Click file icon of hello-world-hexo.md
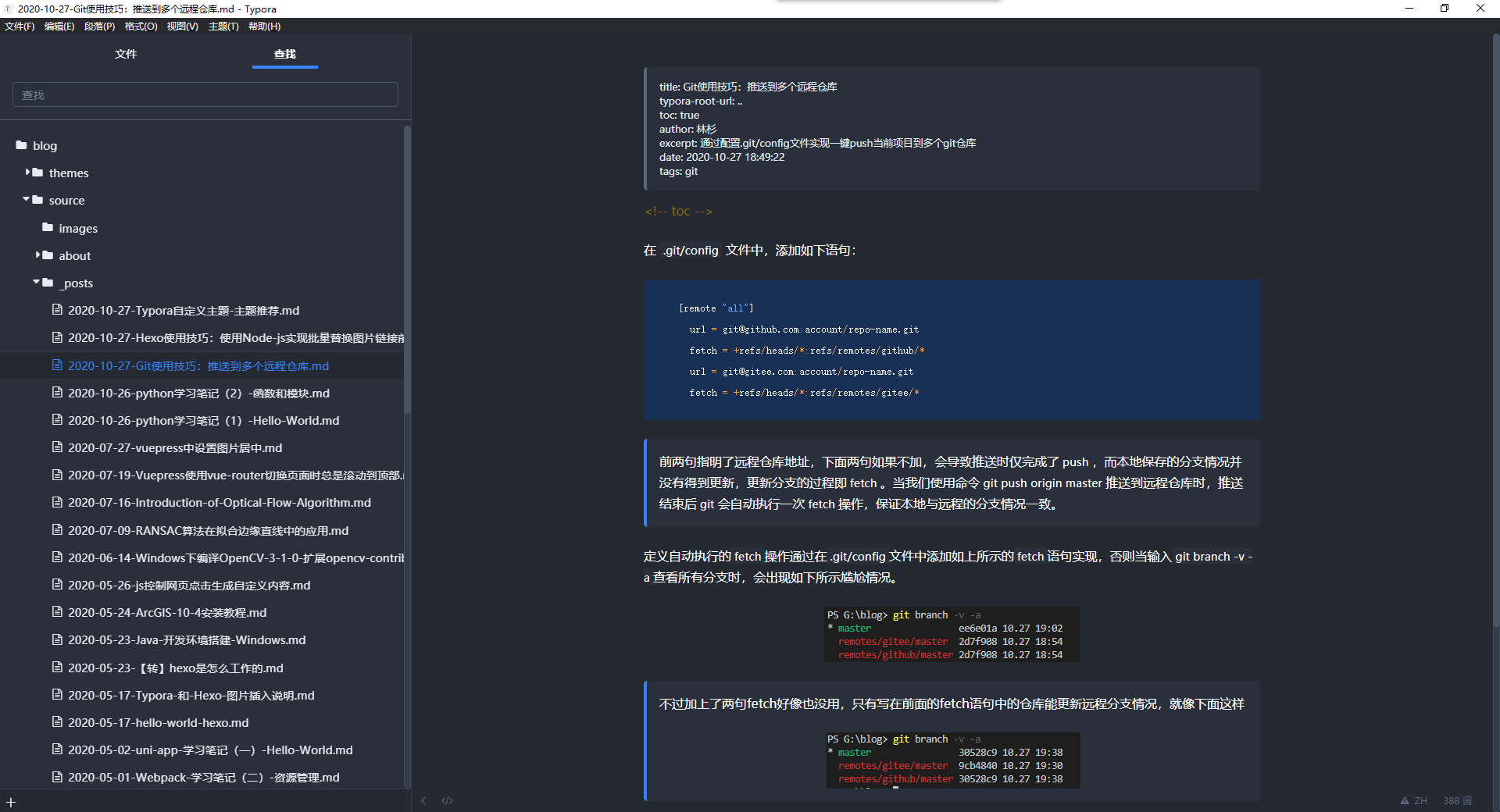Viewport: 1500px width, 812px height. [57, 722]
